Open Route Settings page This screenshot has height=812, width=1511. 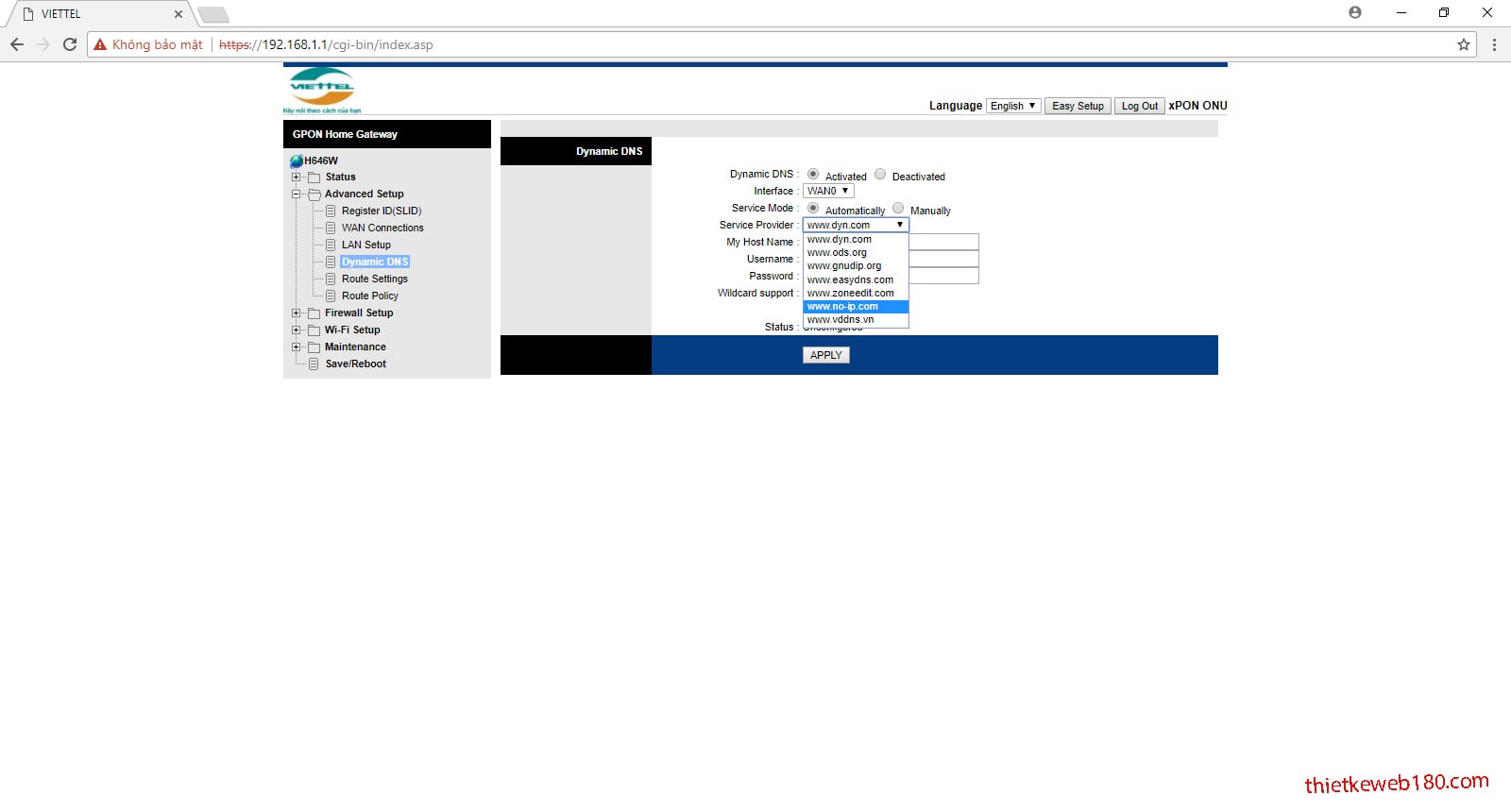pos(375,279)
